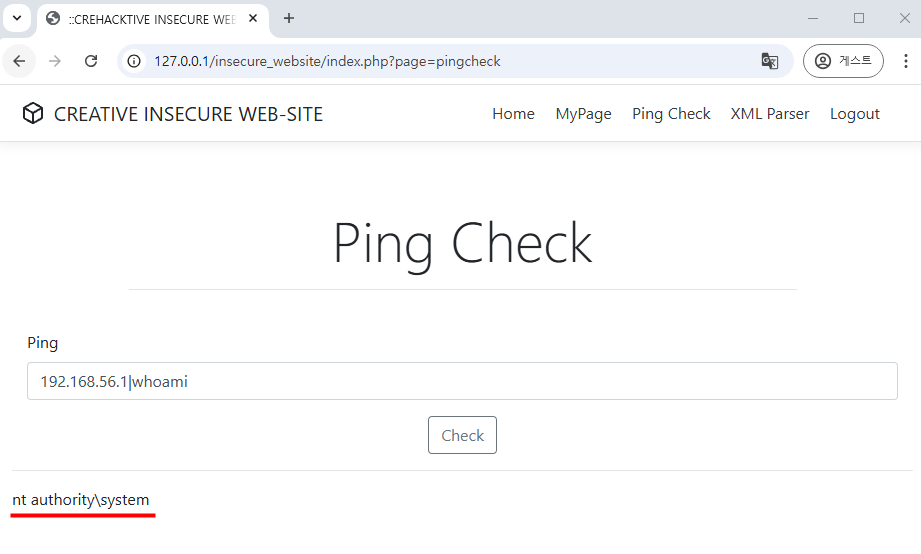Click the Ping field label
This screenshot has width=921, height=554.
pos(42,343)
